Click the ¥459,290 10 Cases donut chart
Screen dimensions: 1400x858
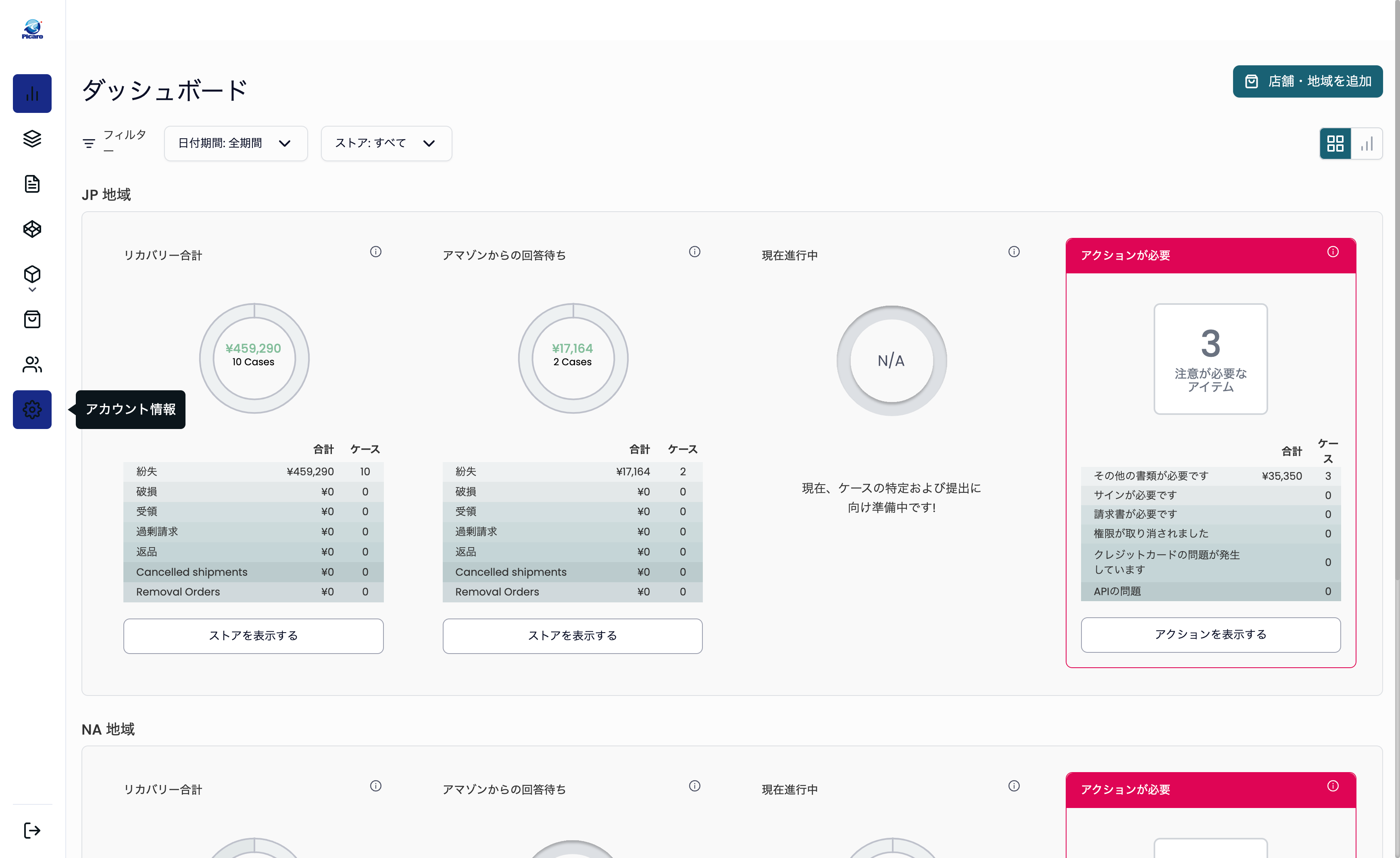click(254, 358)
